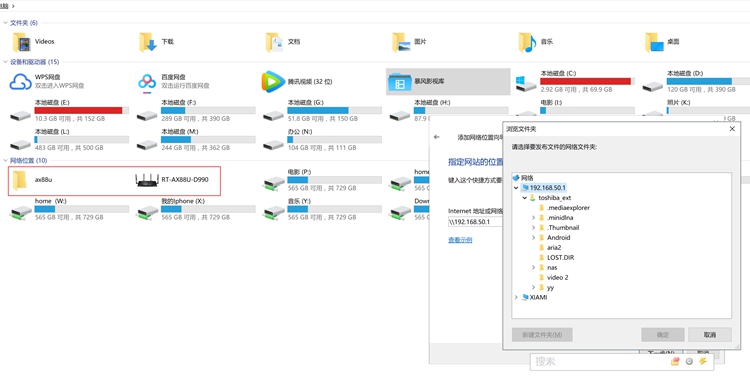Launch the 腾讯视频 (32 位) icon

pos(273,82)
